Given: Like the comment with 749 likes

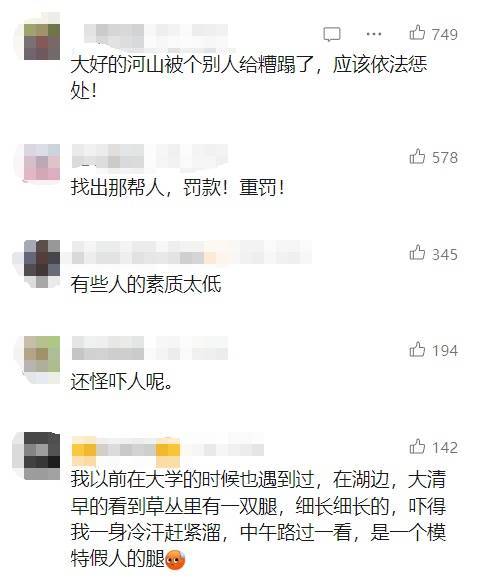Looking at the screenshot, I should [417, 33].
